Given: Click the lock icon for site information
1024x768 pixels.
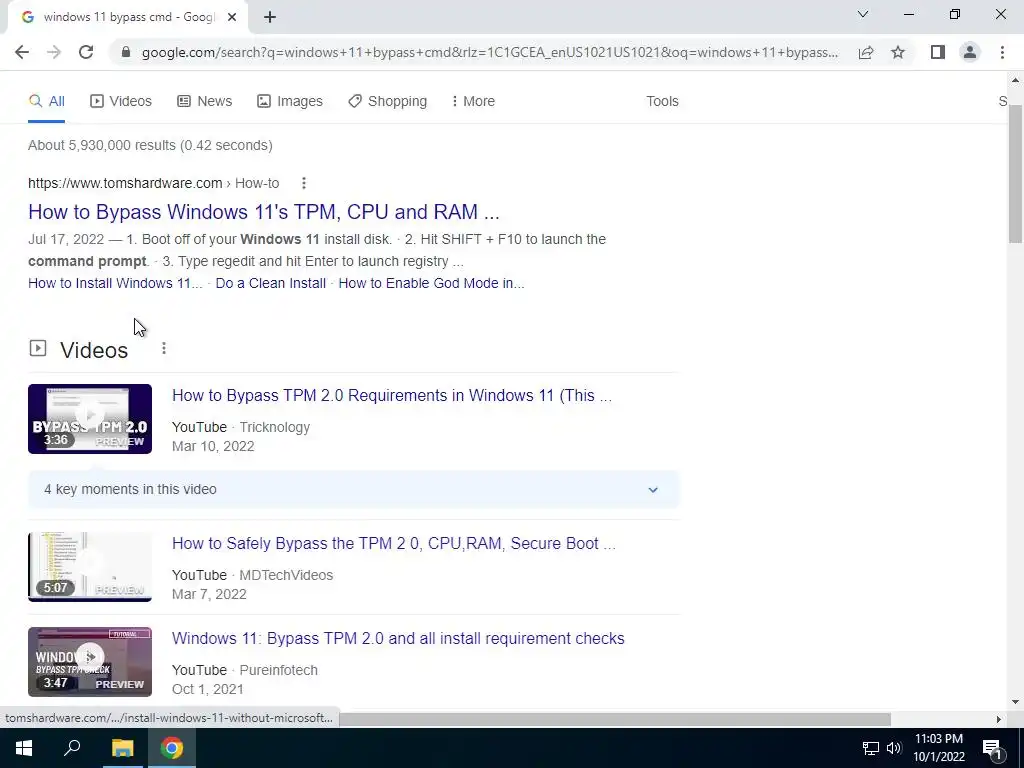Looking at the screenshot, I should click(126, 52).
